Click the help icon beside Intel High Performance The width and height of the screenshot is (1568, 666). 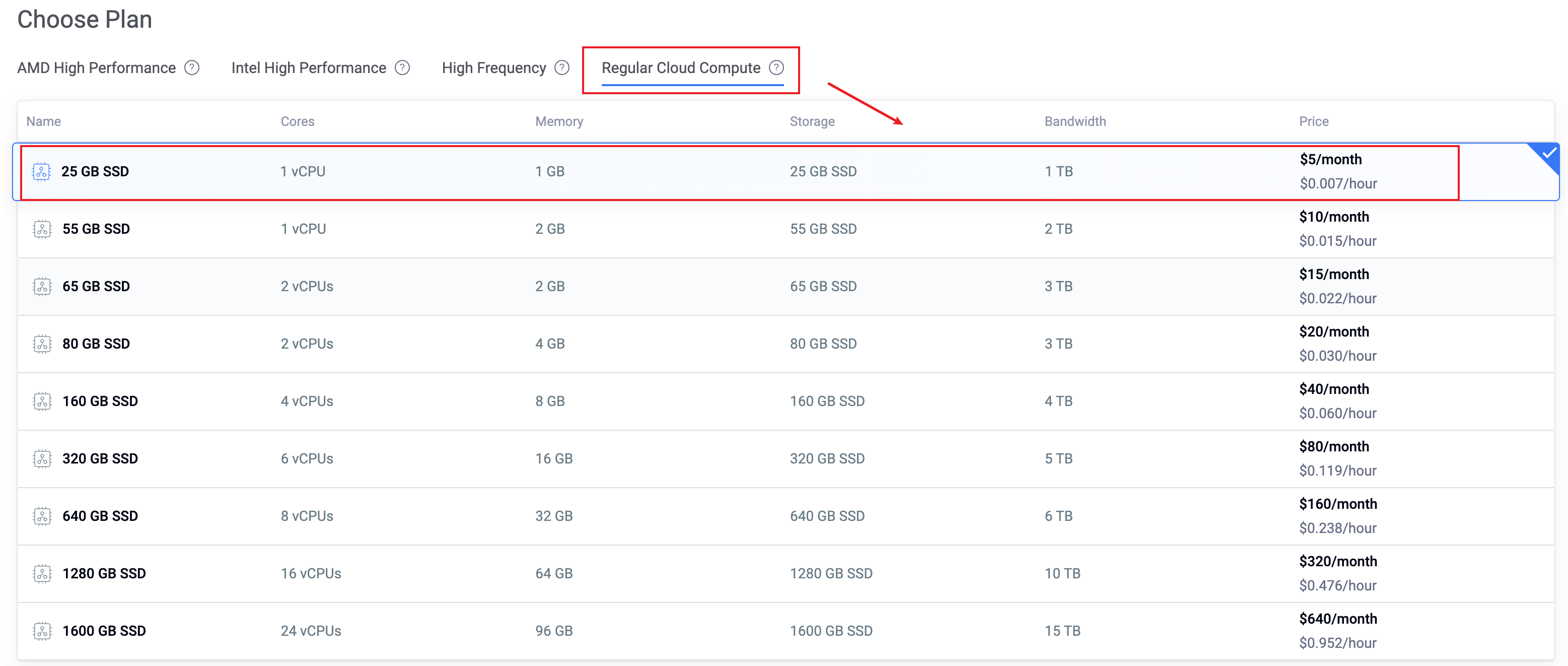[402, 68]
